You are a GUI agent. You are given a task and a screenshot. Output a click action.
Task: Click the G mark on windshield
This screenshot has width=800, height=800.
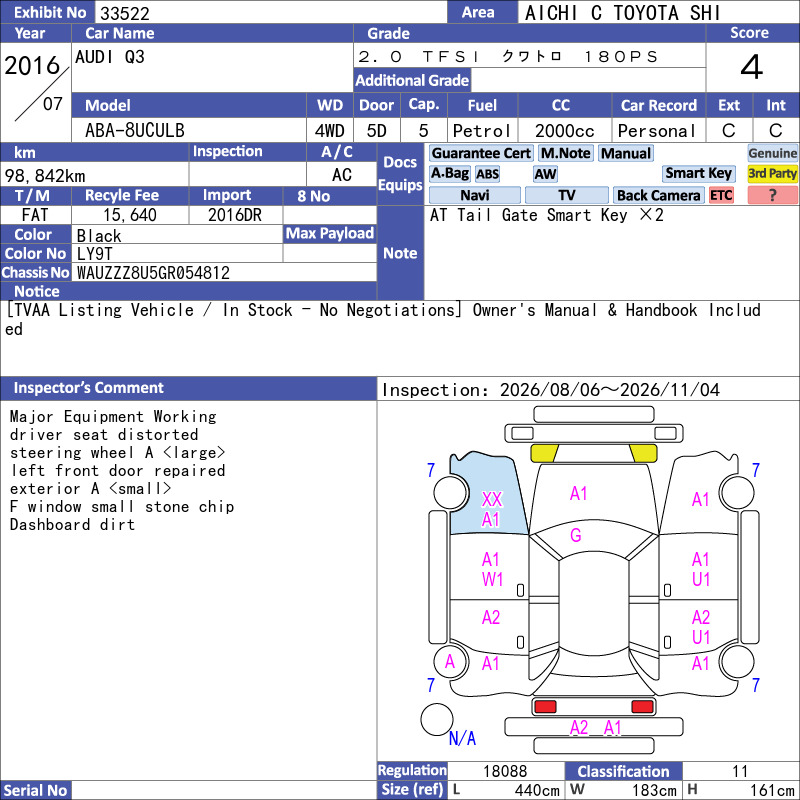pyautogui.click(x=576, y=535)
